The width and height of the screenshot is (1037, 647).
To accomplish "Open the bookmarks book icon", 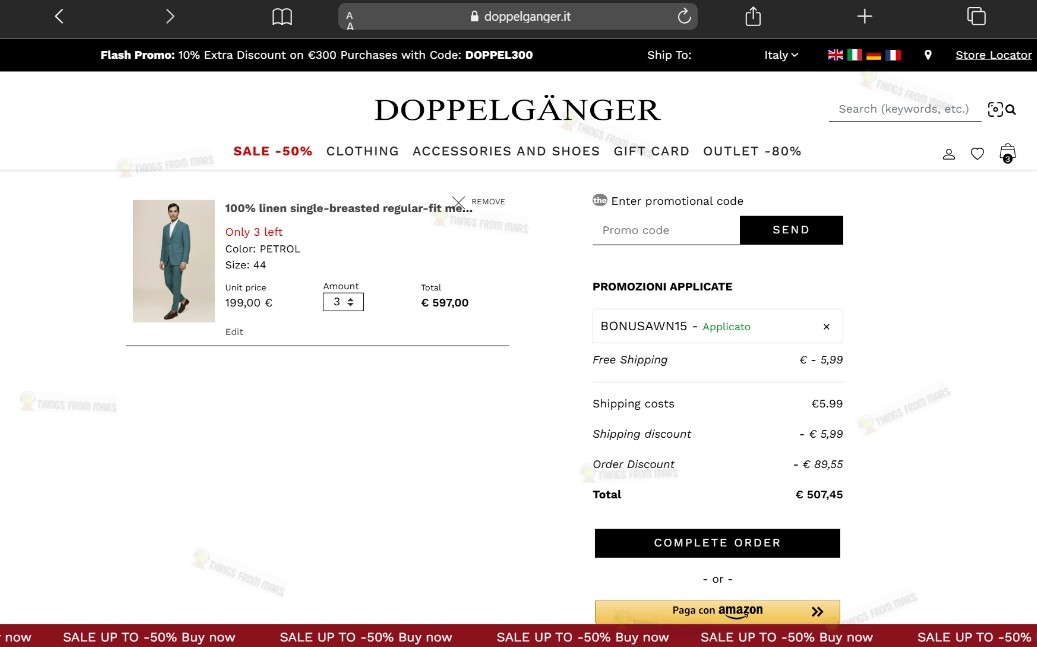I will click(282, 17).
